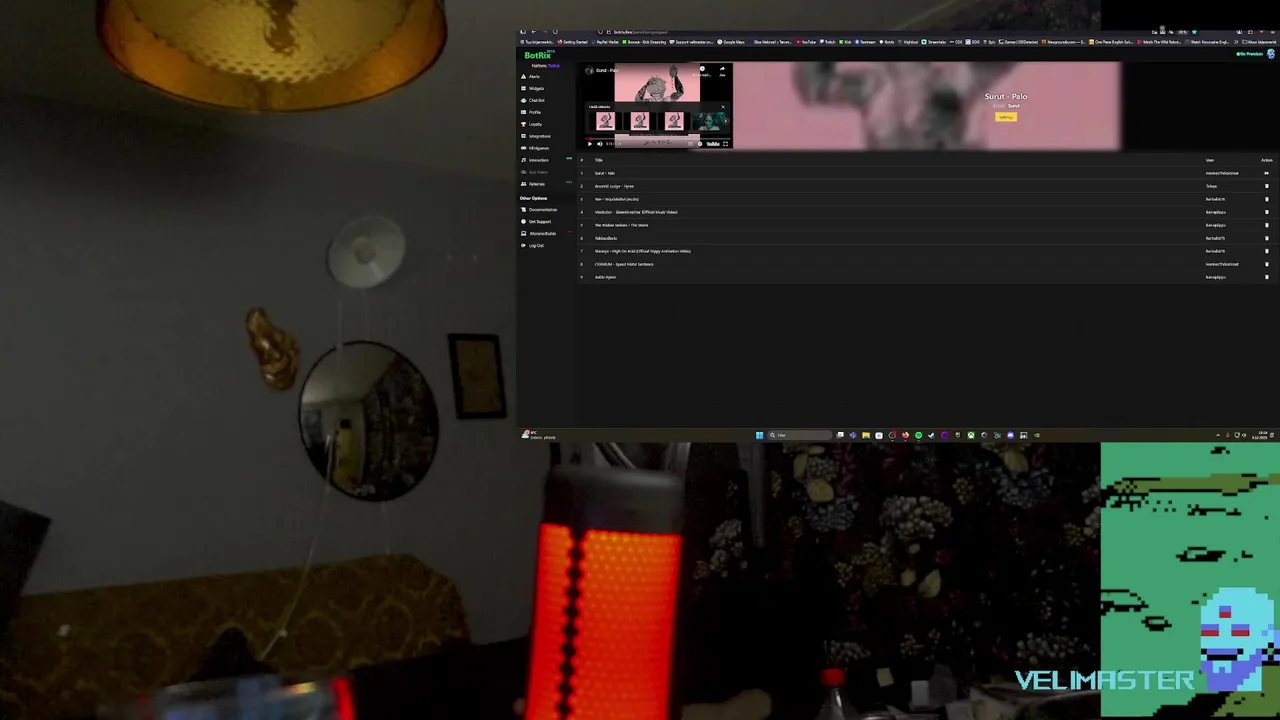Click the Go Premium link

coord(1250,54)
